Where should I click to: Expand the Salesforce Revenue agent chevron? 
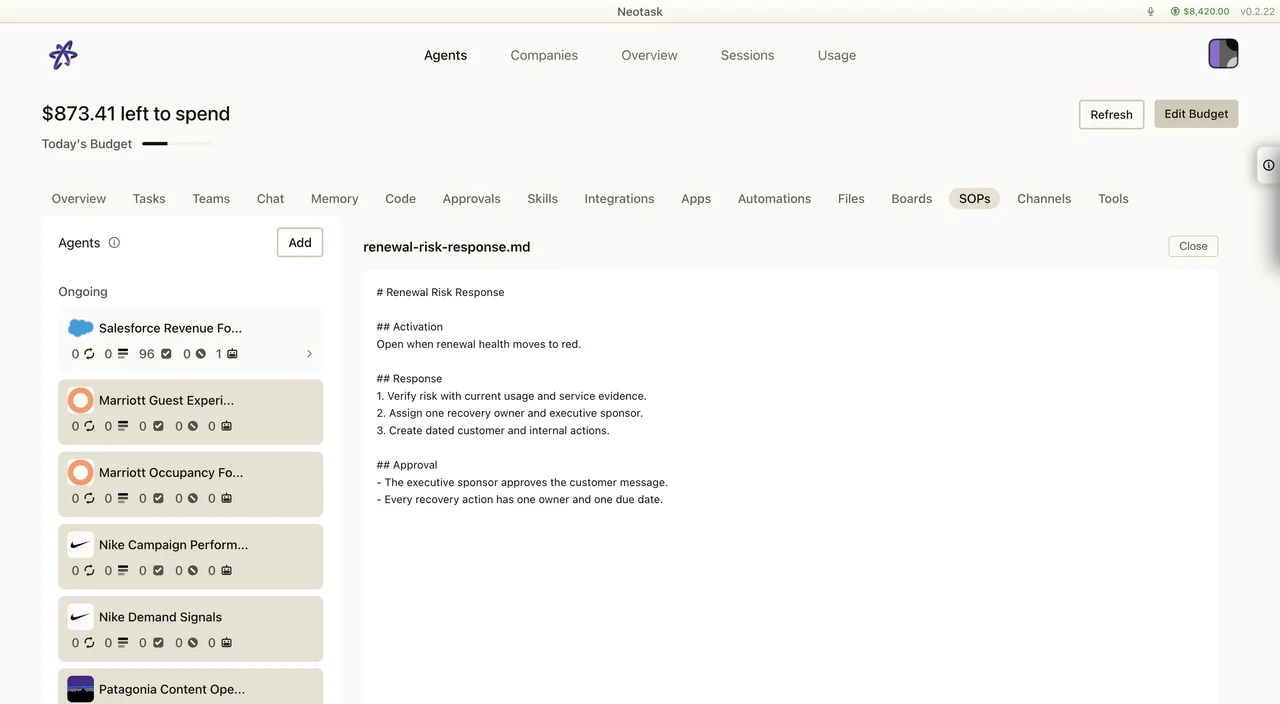coord(309,354)
